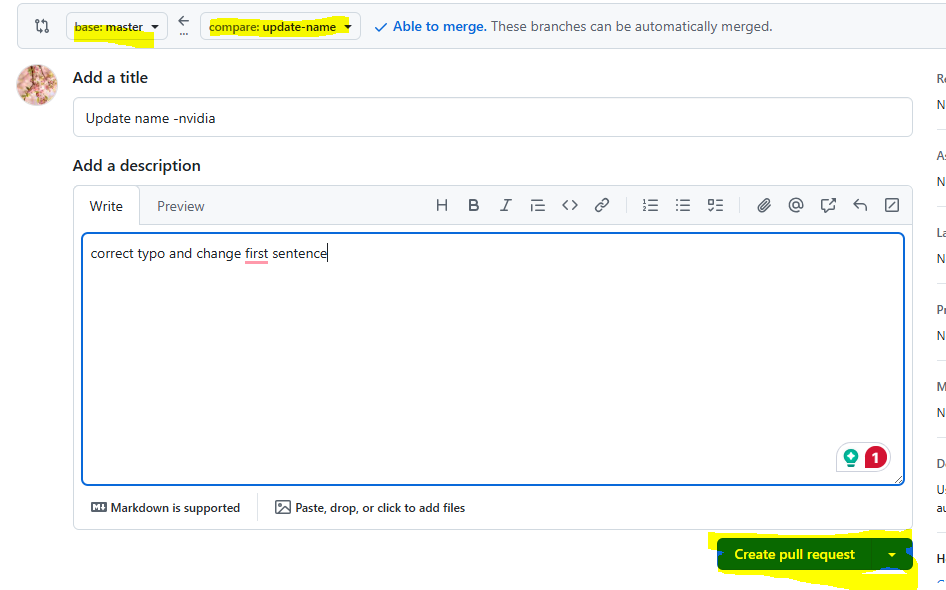Select the Italic formatting icon
The image size is (946, 590).
505,205
